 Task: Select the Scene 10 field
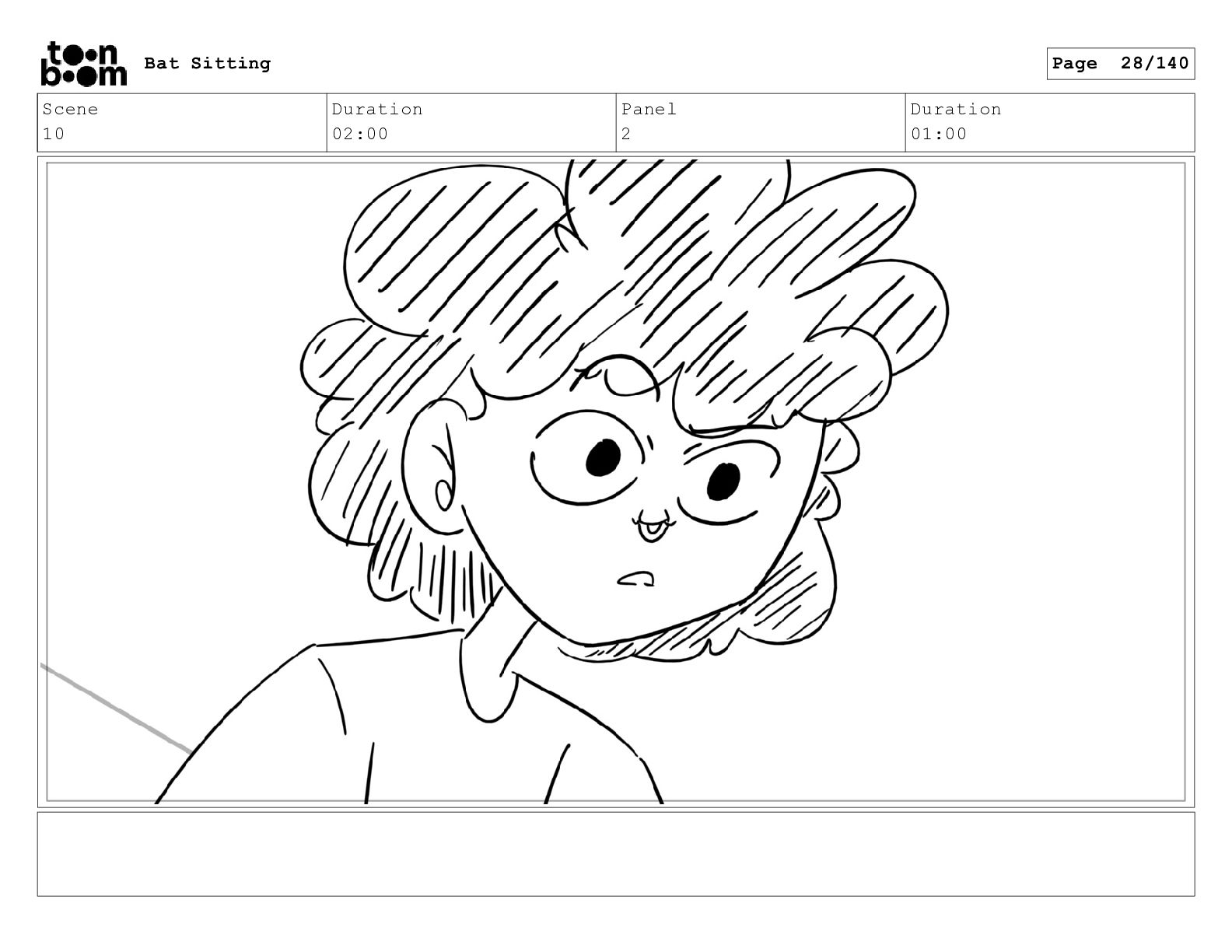(182, 122)
